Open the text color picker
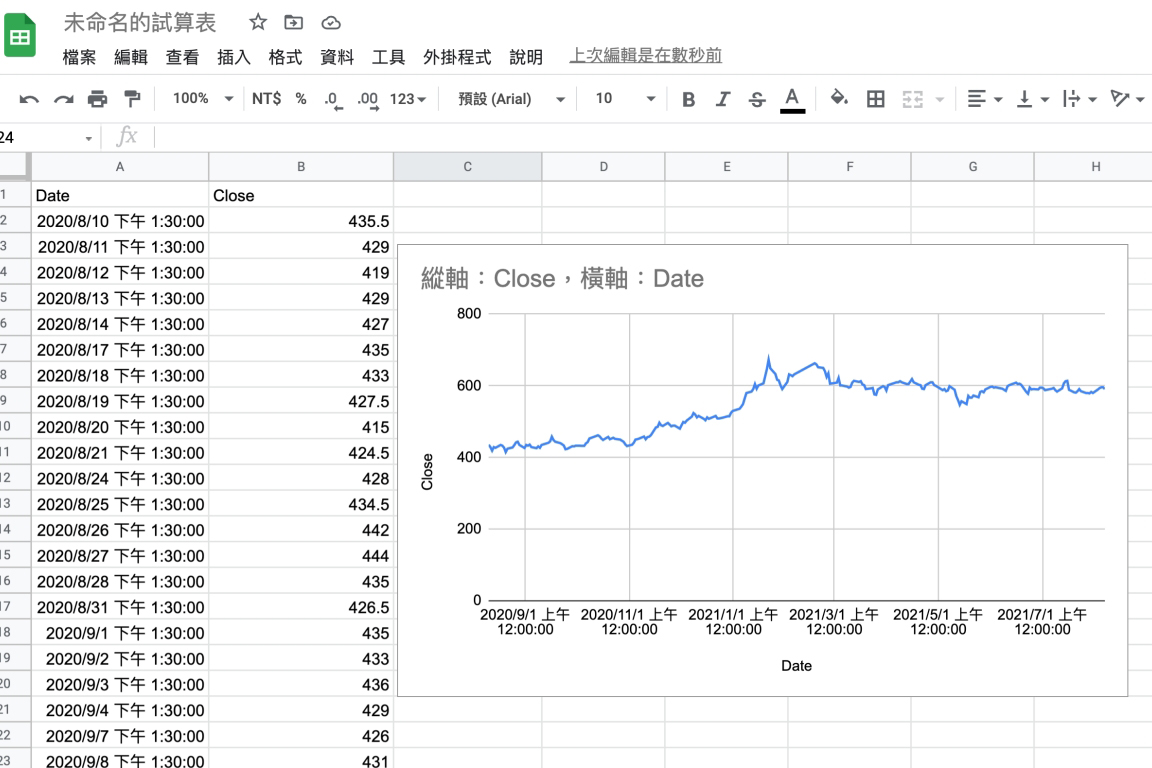This screenshot has height=768, width=1152. click(792, 98)
